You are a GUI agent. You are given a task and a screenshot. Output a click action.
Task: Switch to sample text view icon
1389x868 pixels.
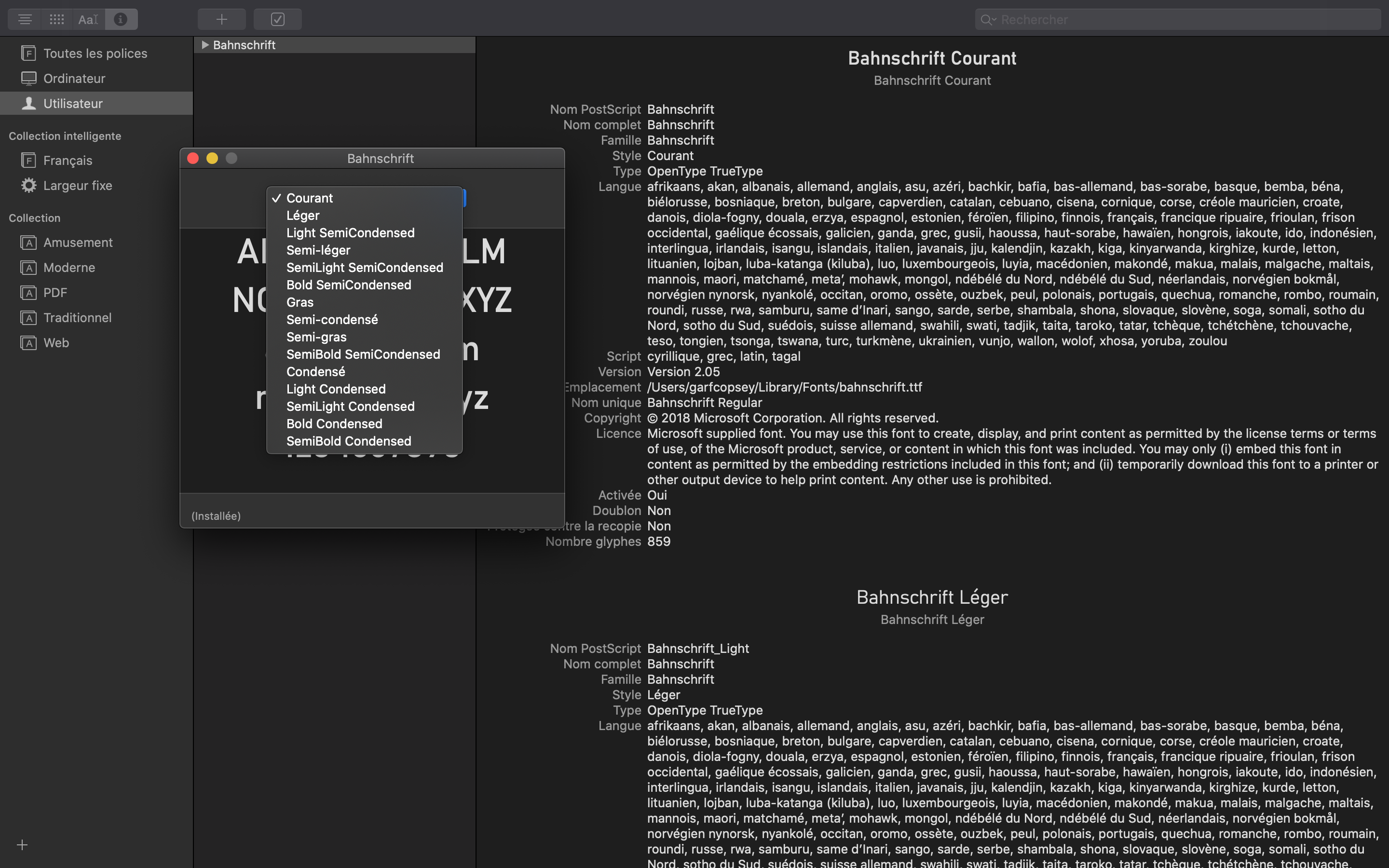pos(25,19)
